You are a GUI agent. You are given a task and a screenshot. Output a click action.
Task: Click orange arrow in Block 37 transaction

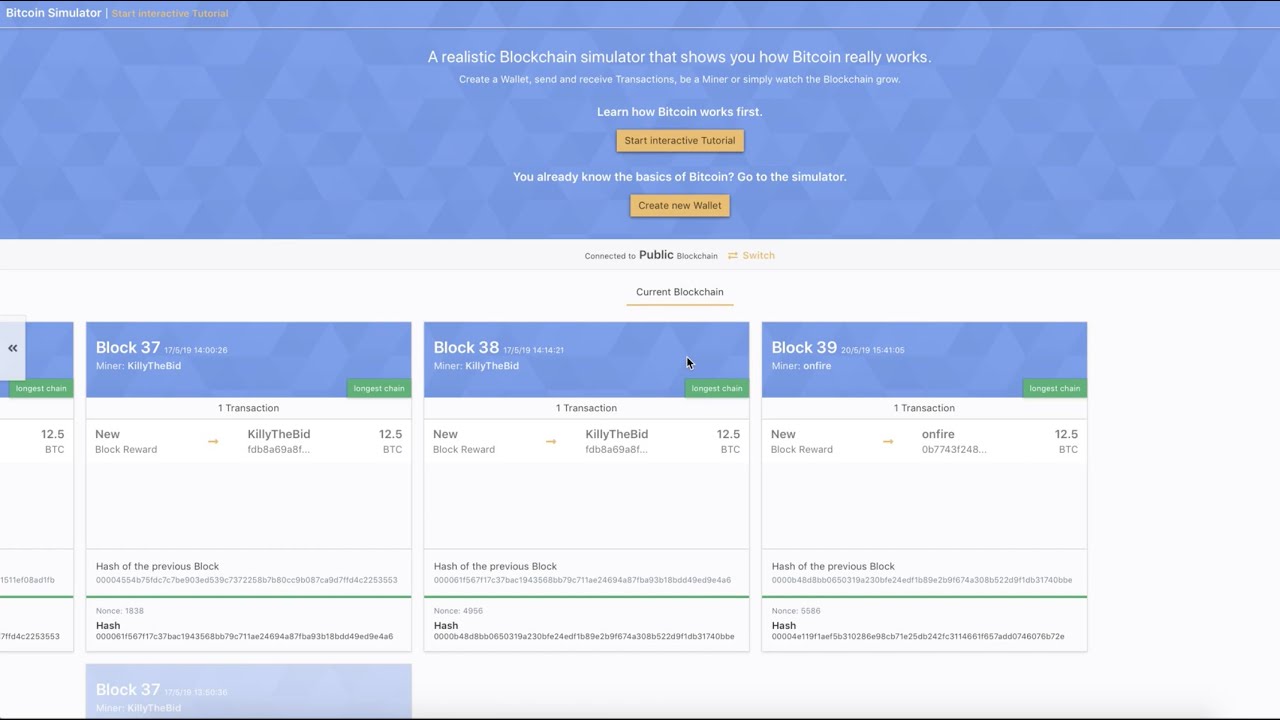(x=213, y=441)
